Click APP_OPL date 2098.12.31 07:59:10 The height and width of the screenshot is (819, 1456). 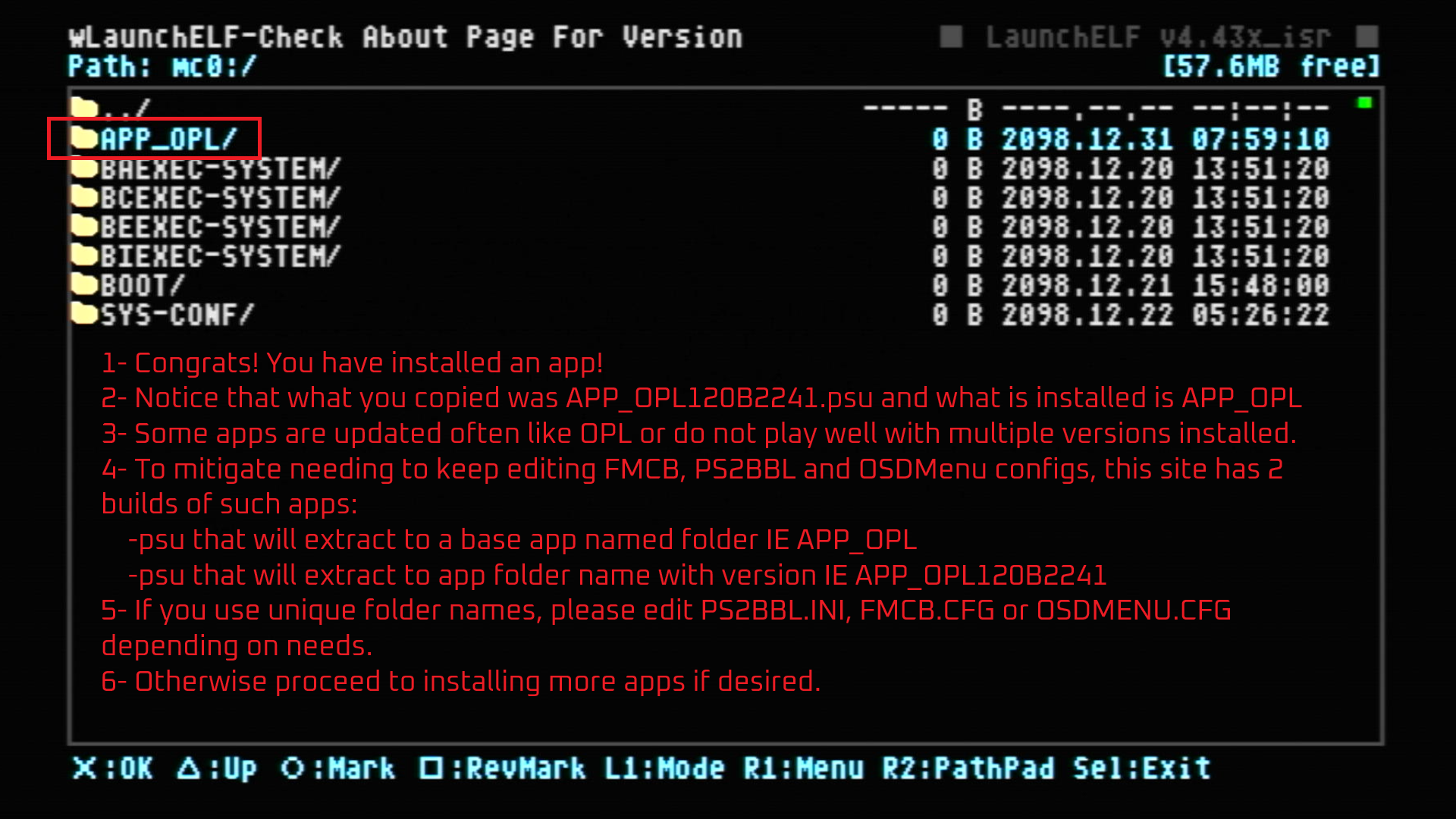tap(1166, 140)
